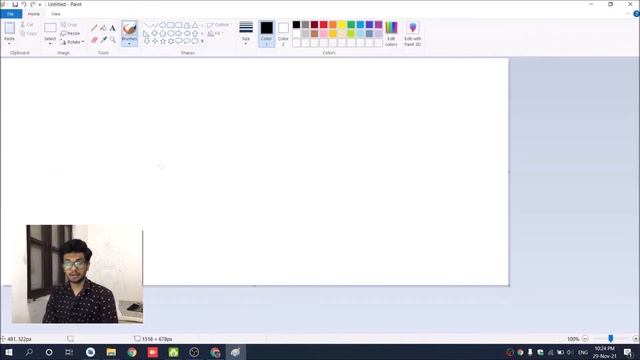The image size is (640, 360).
Task: Select the Color picker eyedropper tool
Action: pos(103,40)
